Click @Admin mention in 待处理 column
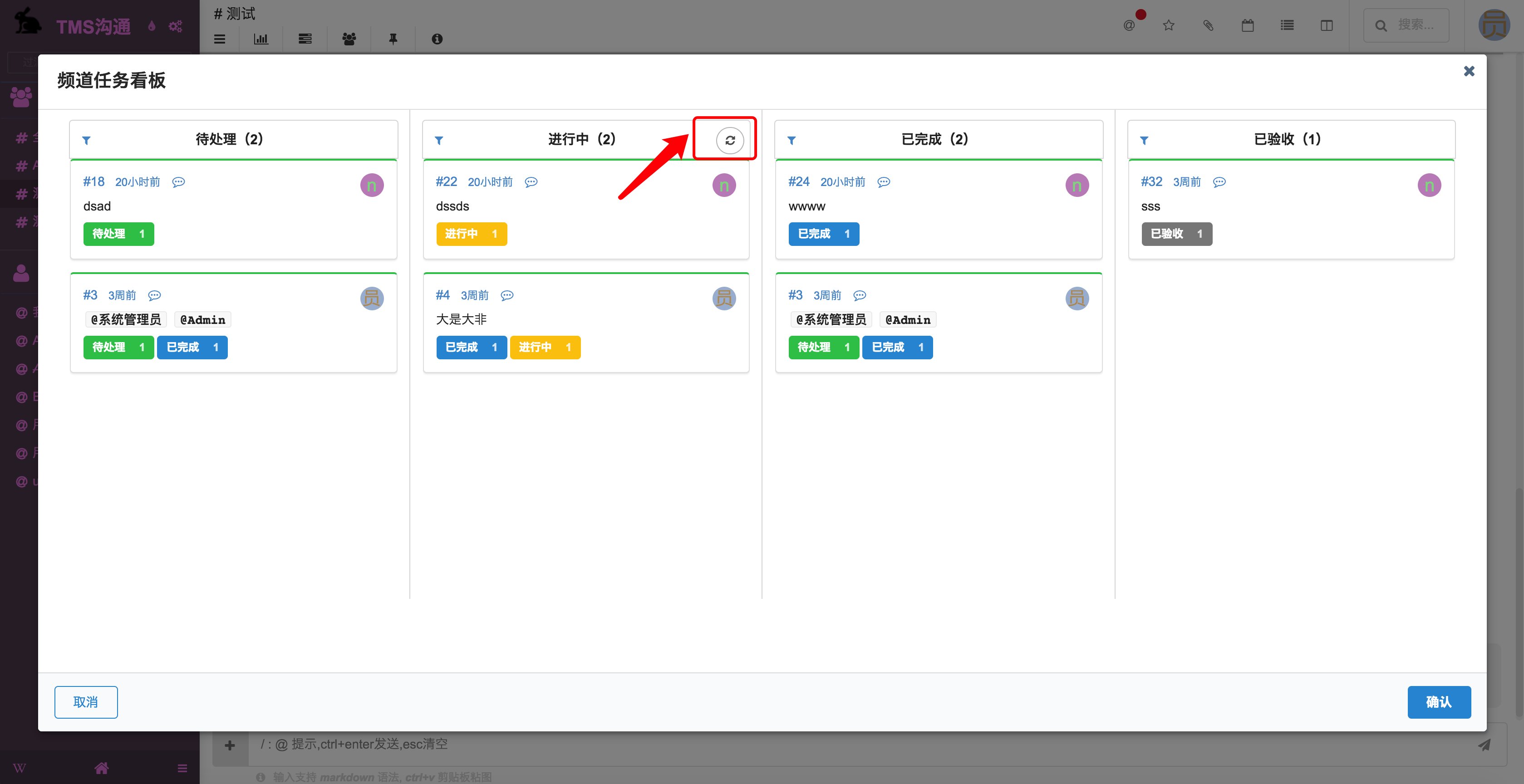 click(203, 320)
